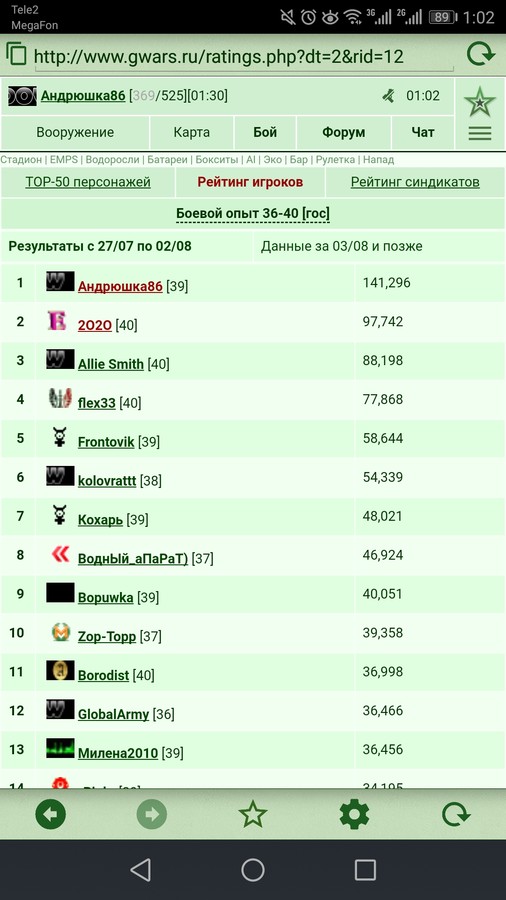Tap the Android home circle button
The image size is (506, 900).
(252, 870)
